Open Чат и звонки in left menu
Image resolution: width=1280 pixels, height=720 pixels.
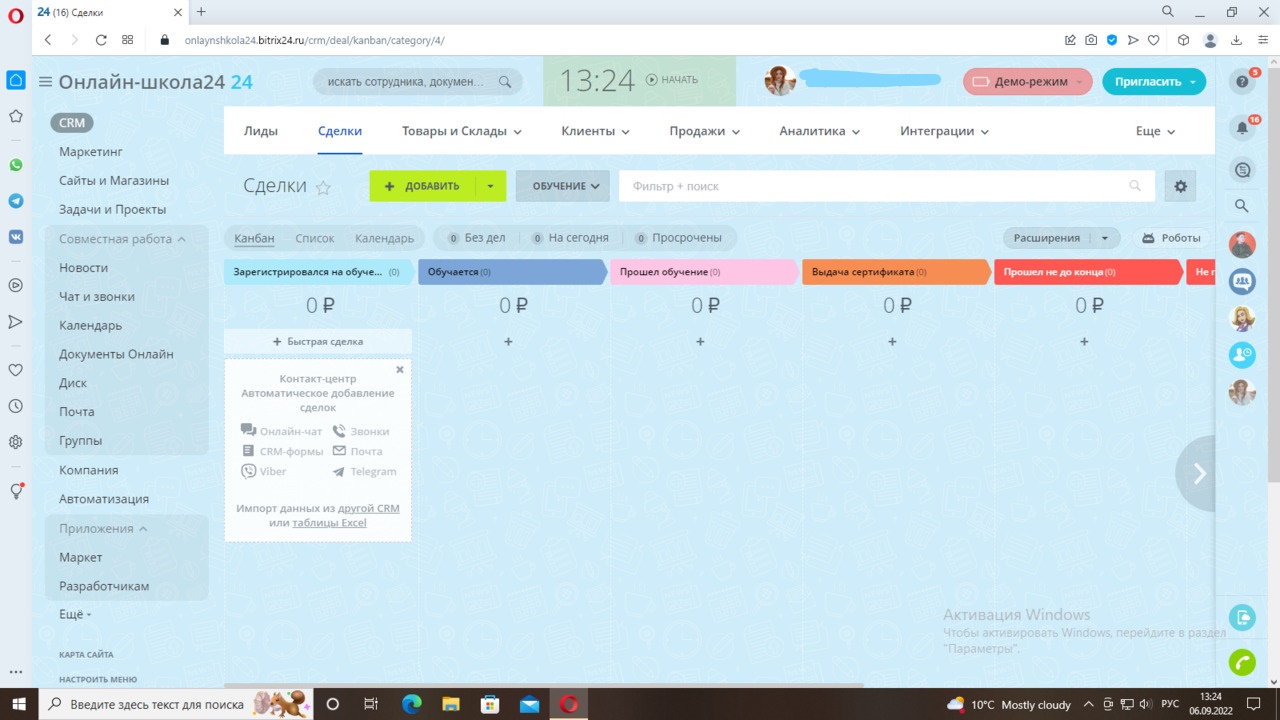click(97, 297)
